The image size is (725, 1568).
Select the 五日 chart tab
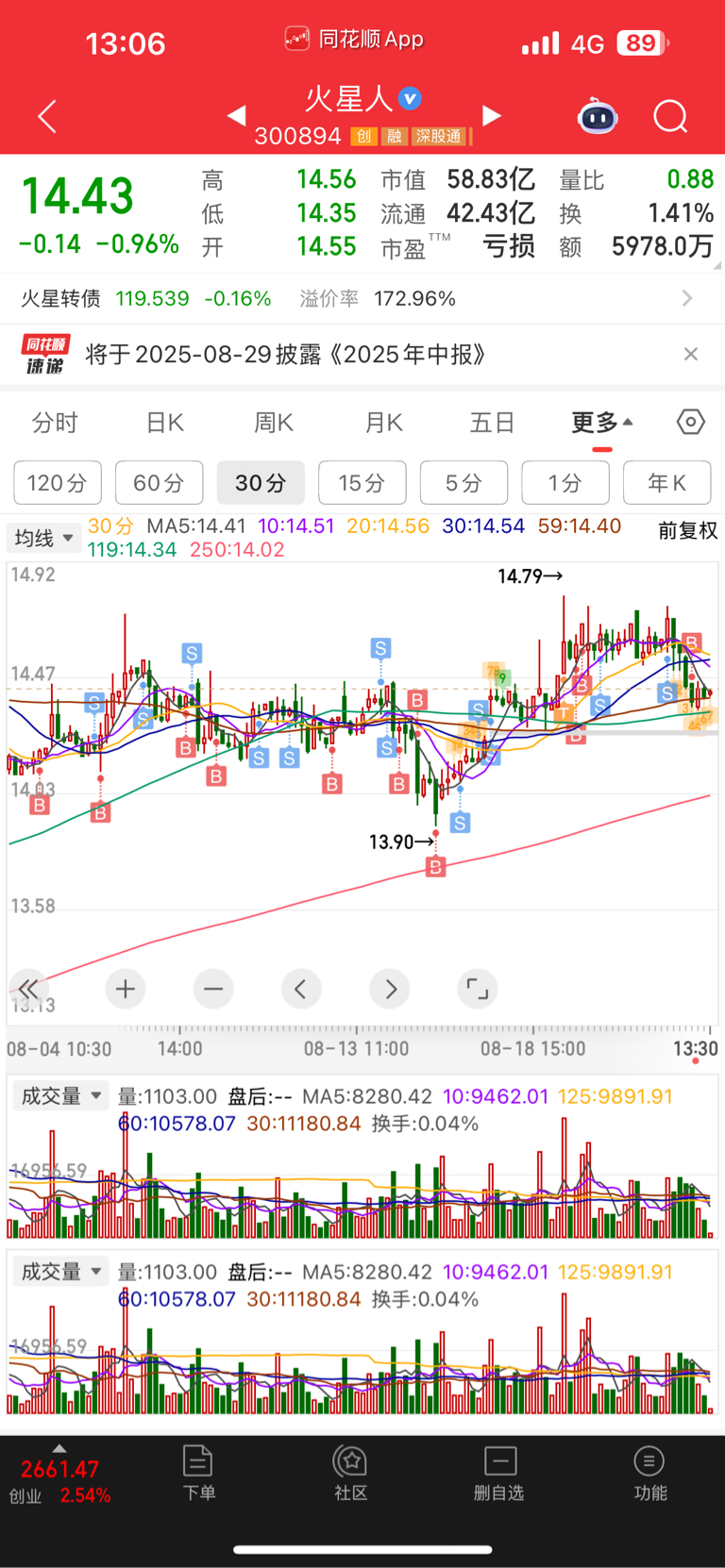(x=493, y=423)
